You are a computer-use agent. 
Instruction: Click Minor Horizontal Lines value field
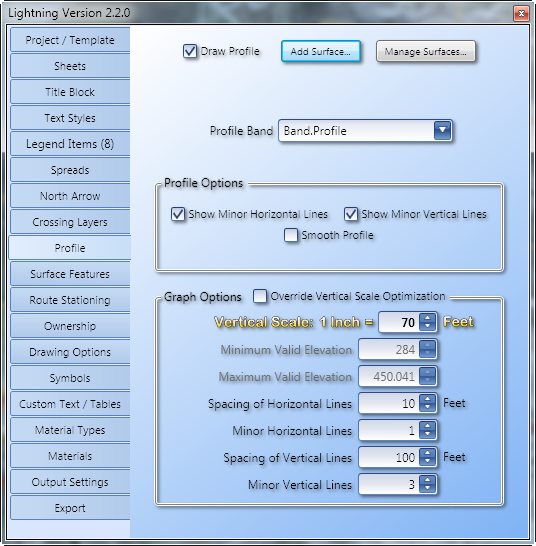[389, 430]
